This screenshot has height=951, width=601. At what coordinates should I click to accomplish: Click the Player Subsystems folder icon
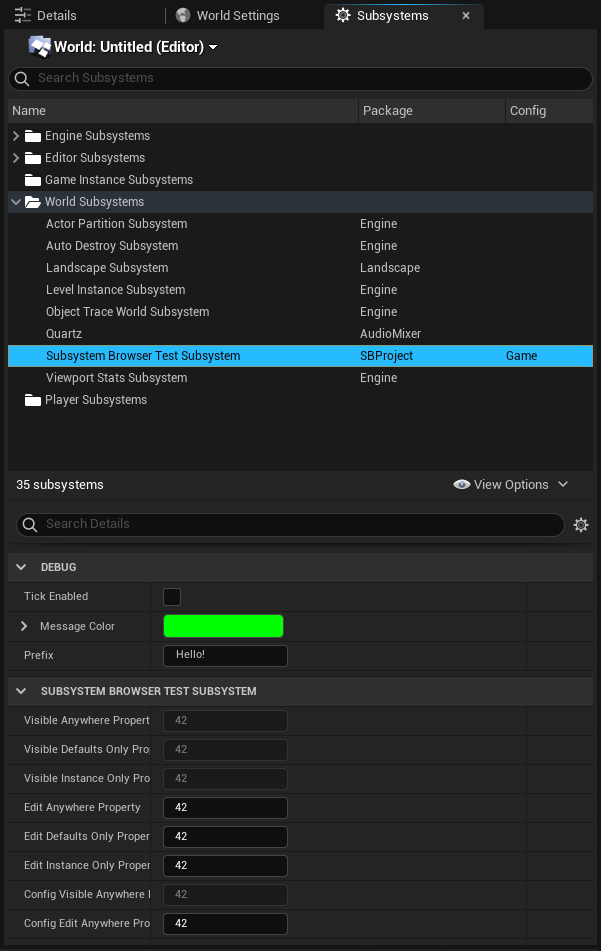tap(33, 400)
